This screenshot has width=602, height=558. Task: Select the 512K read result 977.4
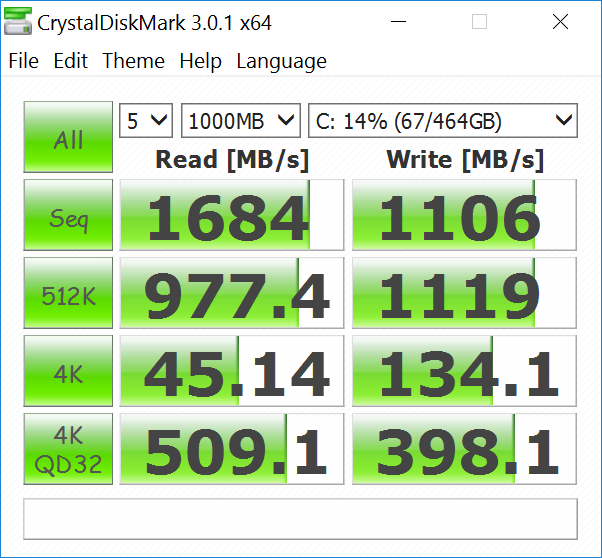click(x=232, y=293)
